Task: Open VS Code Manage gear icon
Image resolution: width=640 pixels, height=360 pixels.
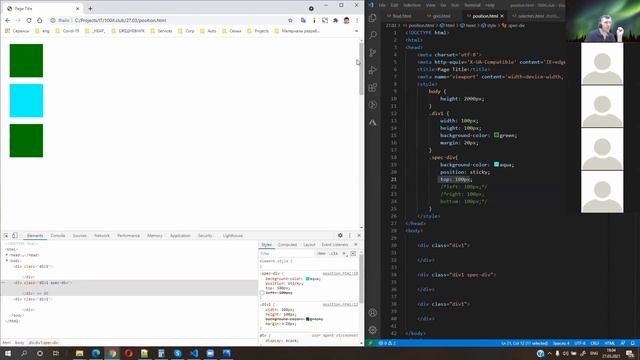Action: pyautogui.click(x=372, y=330)
